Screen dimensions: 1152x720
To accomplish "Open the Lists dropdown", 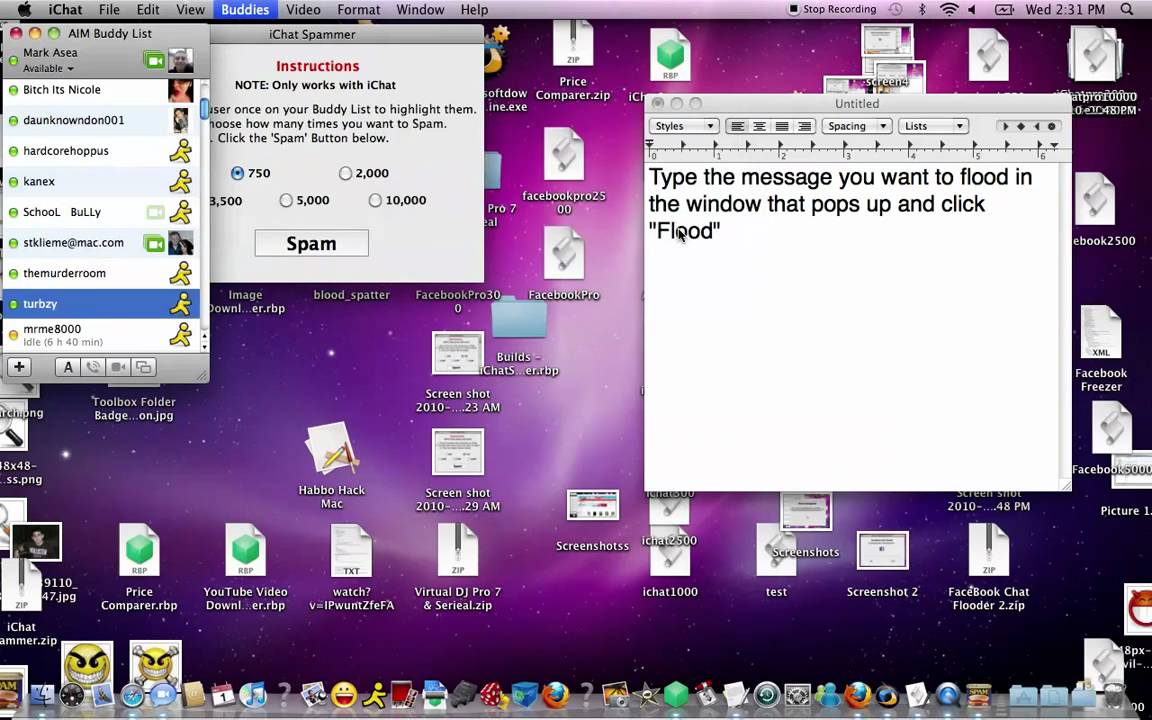I will [x=933, y=126].
